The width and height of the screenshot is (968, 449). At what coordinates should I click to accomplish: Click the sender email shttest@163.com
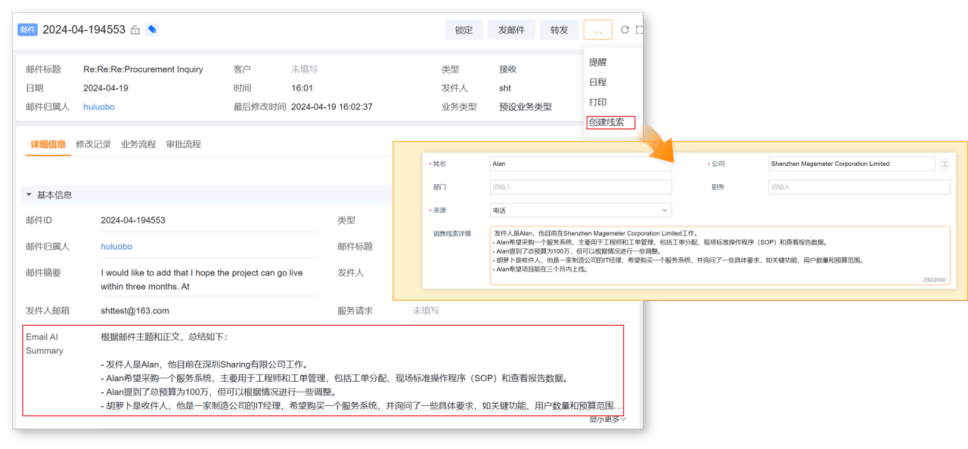(x=135, y=311)
